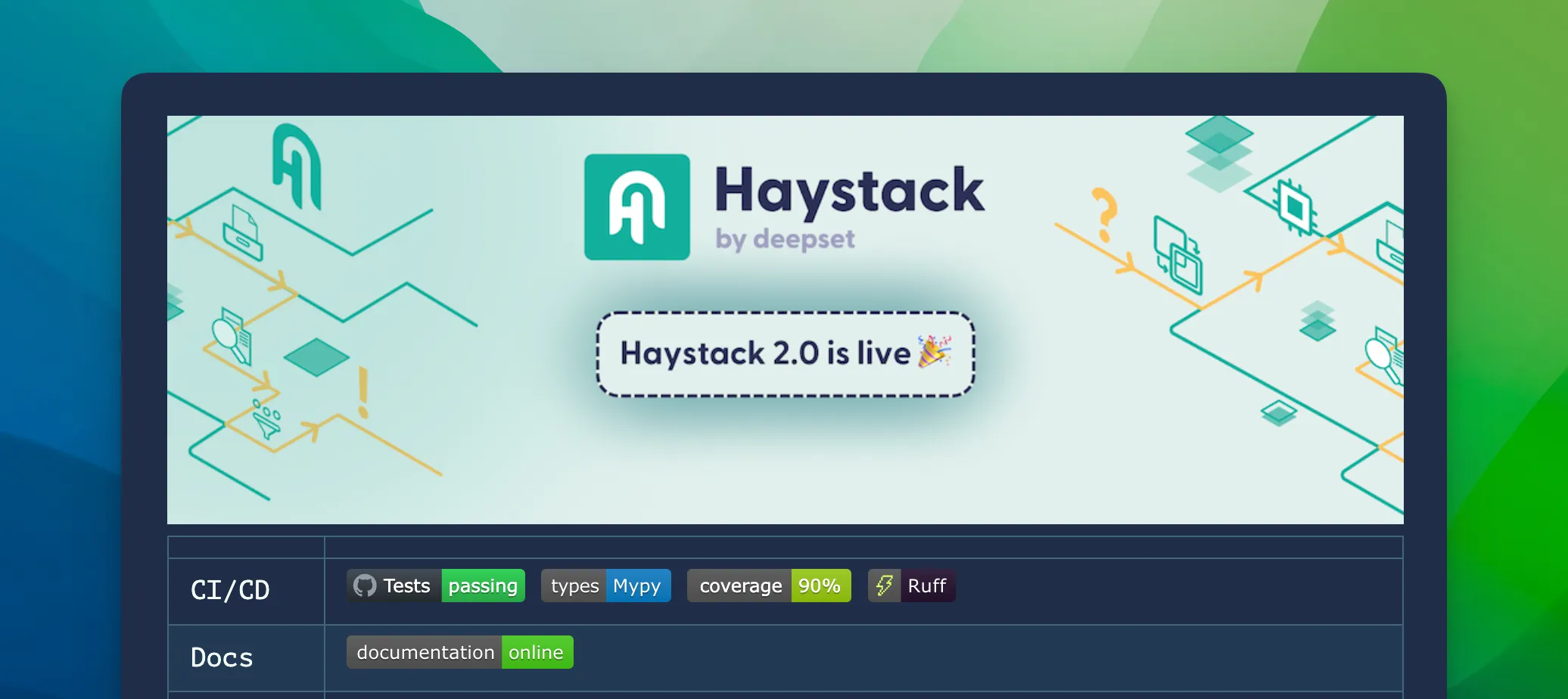The image size is (1568, 699).
Task: Click the Haystack teal logo icon
Action: click(636, 206)
